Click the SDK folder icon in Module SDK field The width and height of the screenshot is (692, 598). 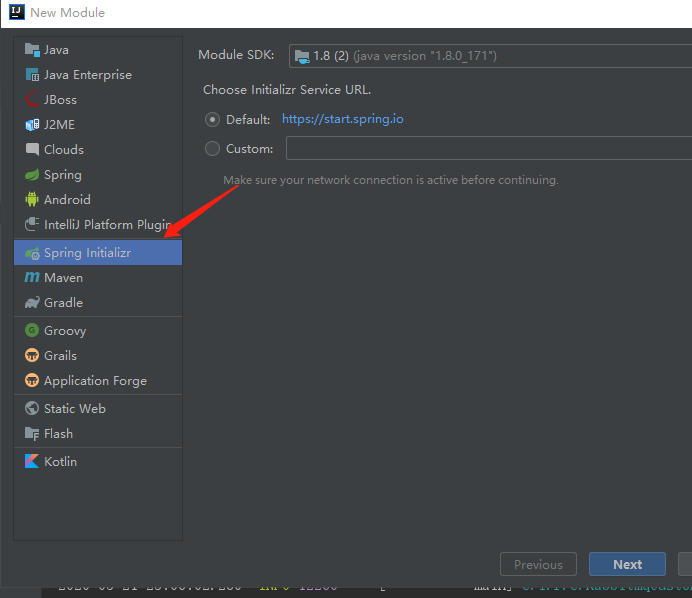click(x=302, y=56)
